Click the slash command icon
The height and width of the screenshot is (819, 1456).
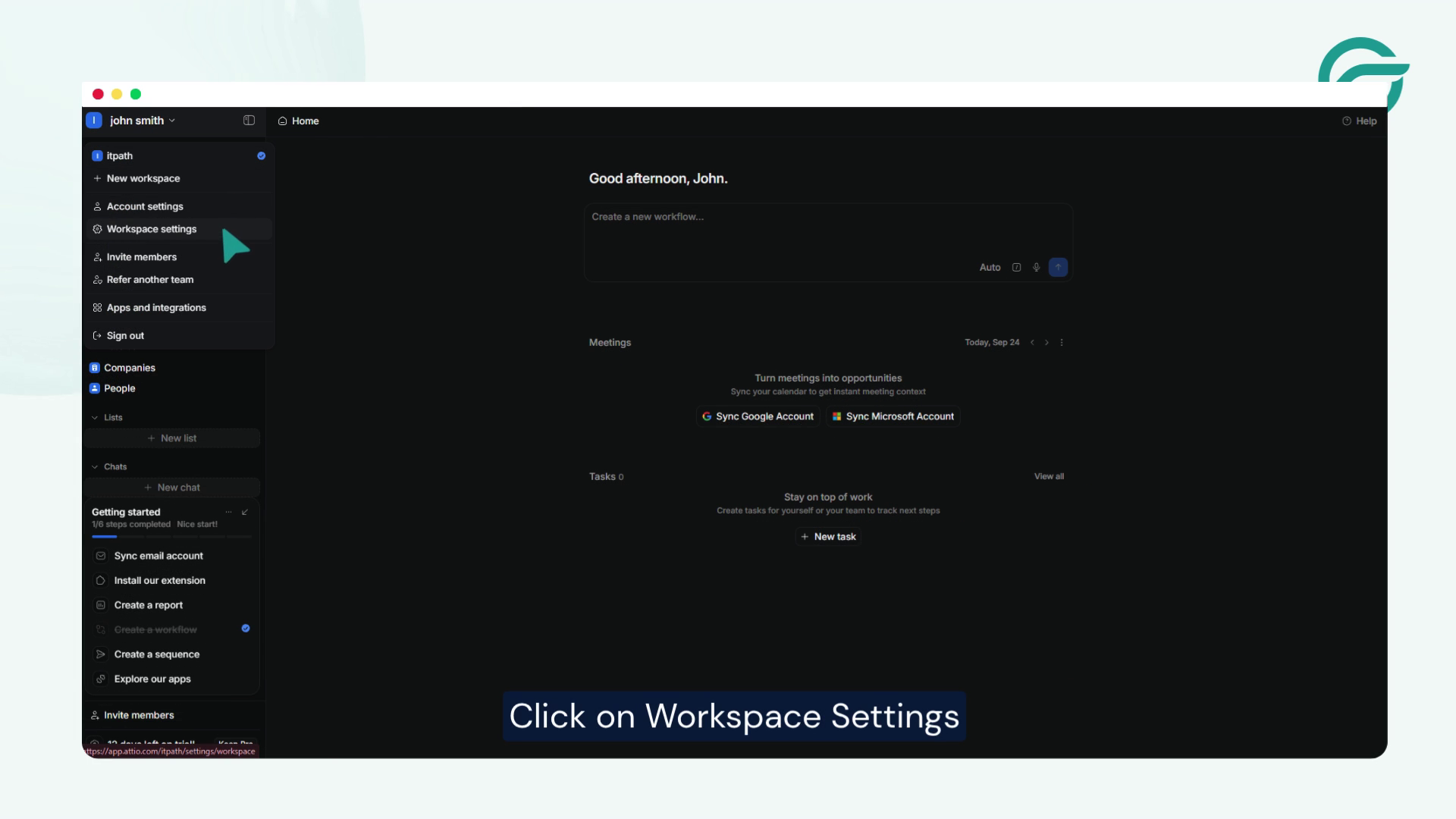(x=1016, y=268)
